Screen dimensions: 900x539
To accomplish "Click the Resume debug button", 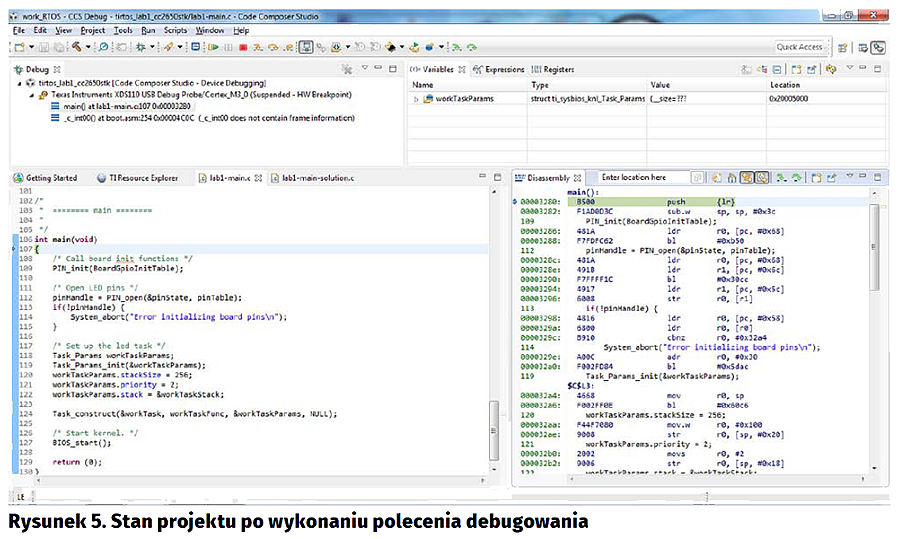I will 212,47.
